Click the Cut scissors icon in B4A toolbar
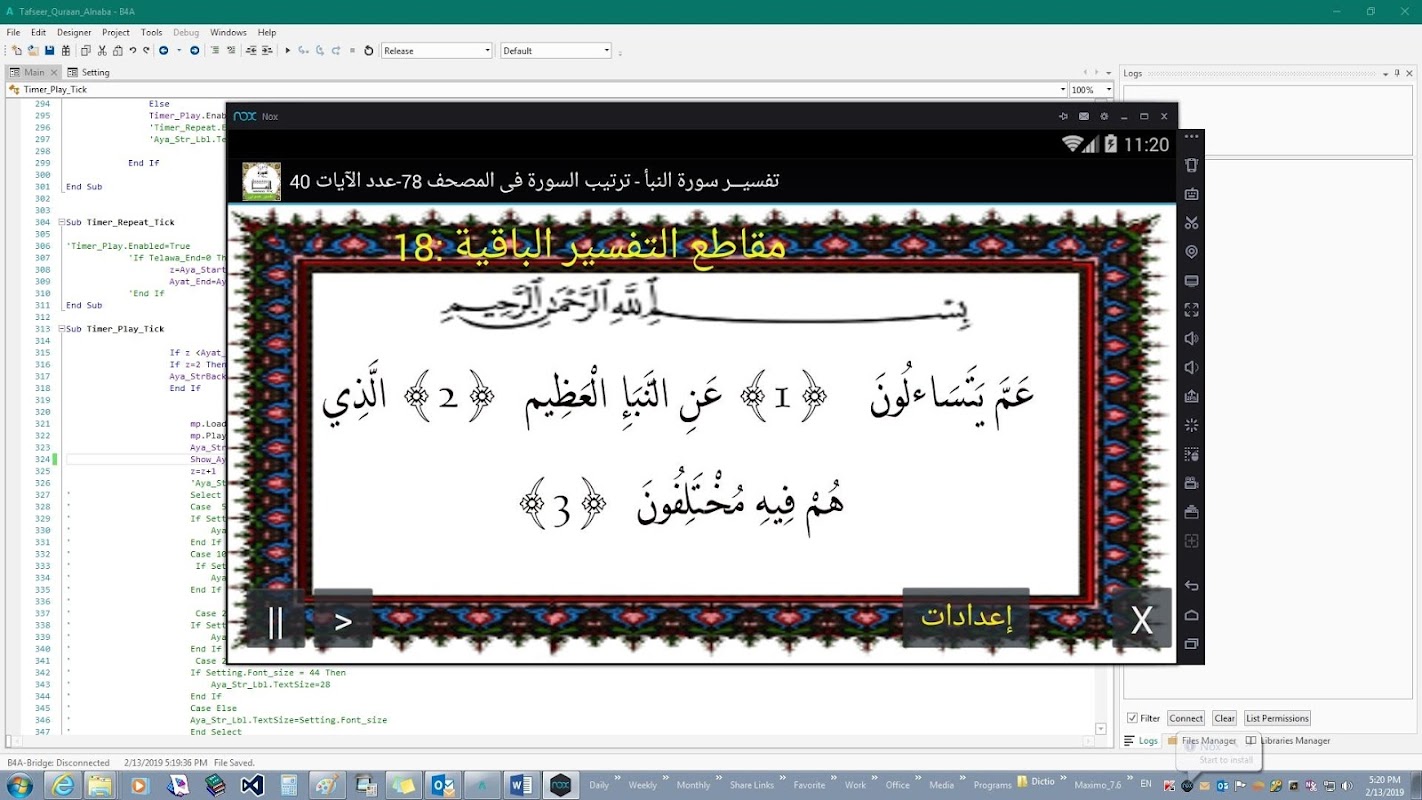1422x800 pixels. click(102, 50)
